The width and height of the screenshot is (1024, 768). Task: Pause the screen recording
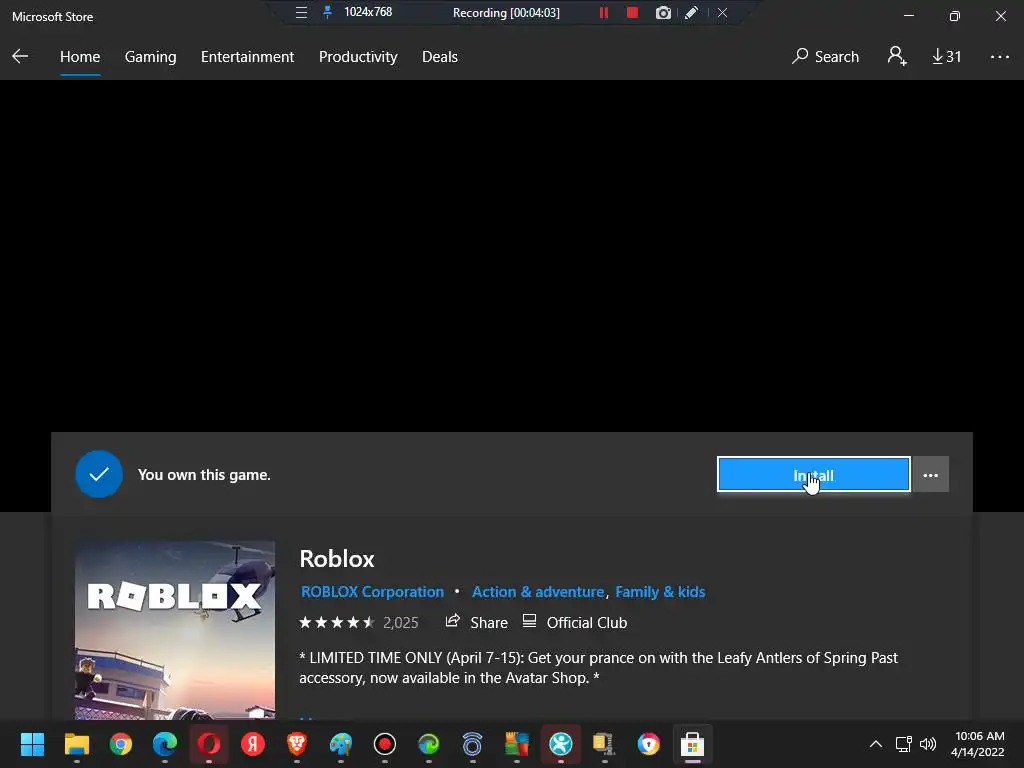pos(603,12)
